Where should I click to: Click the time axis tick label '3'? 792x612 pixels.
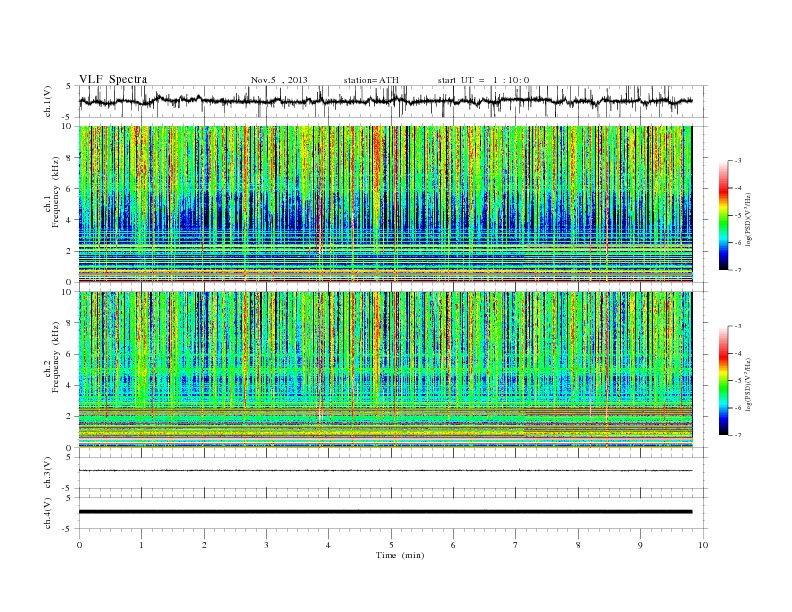pos(266,545)
